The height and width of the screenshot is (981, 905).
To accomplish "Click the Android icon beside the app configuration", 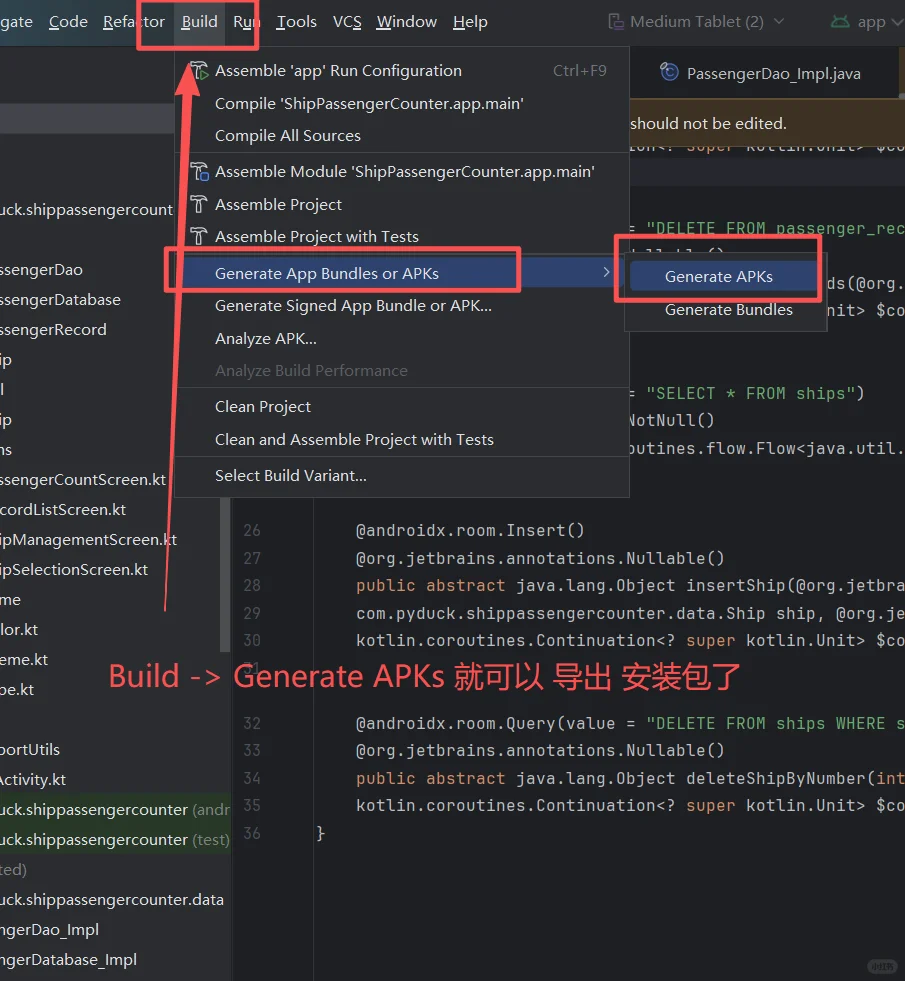I will pos(841,20).
